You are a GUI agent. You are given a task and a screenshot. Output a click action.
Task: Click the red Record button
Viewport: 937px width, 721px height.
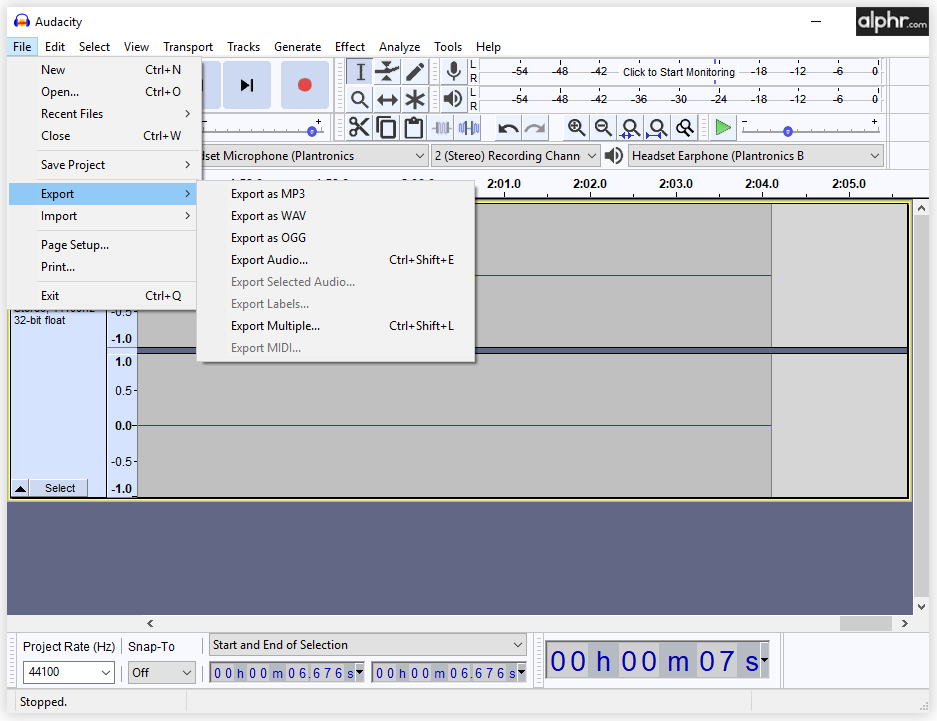[304, 85]
